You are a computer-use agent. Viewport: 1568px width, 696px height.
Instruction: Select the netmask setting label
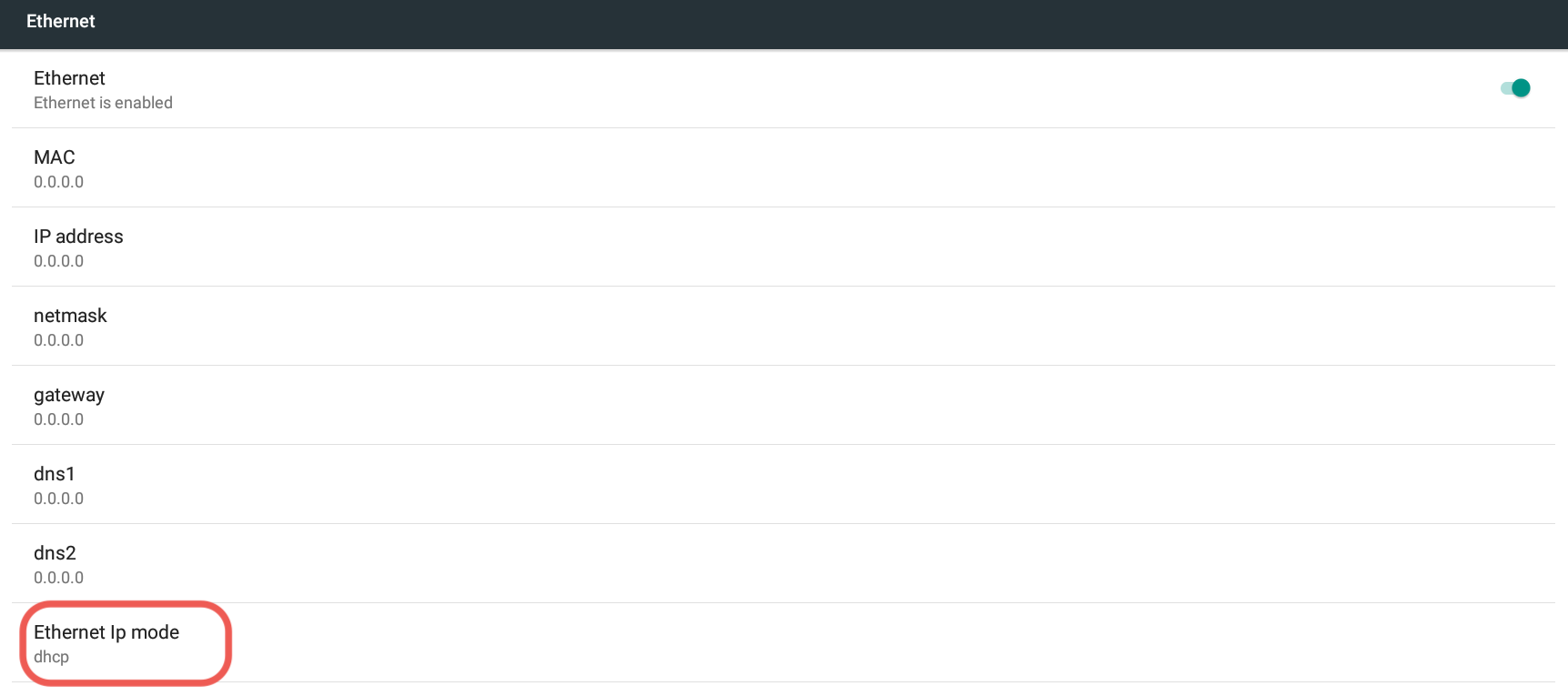(70, 316)
